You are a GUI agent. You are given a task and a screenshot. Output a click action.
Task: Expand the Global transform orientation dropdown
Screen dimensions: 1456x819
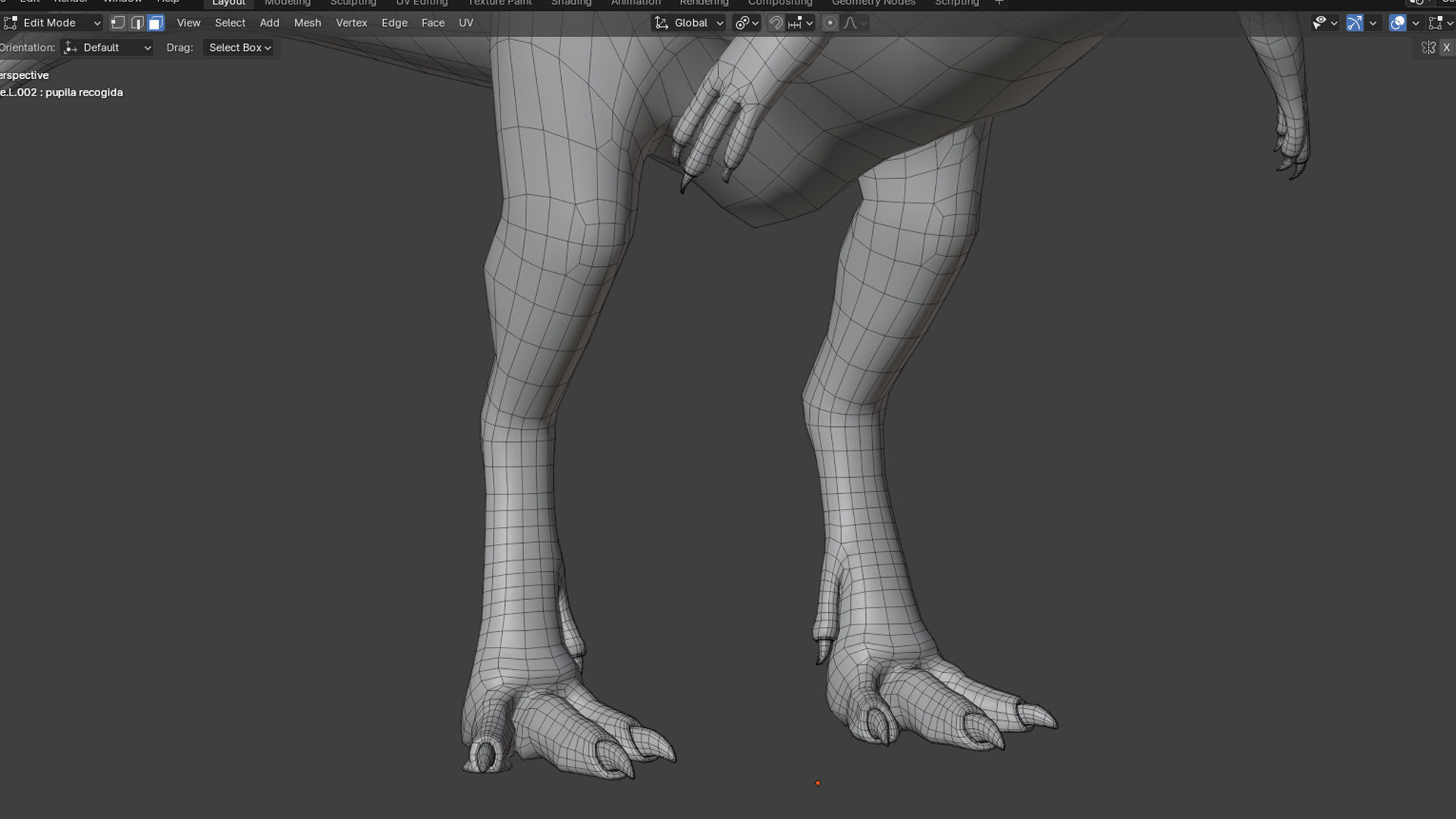click(689, 23)
